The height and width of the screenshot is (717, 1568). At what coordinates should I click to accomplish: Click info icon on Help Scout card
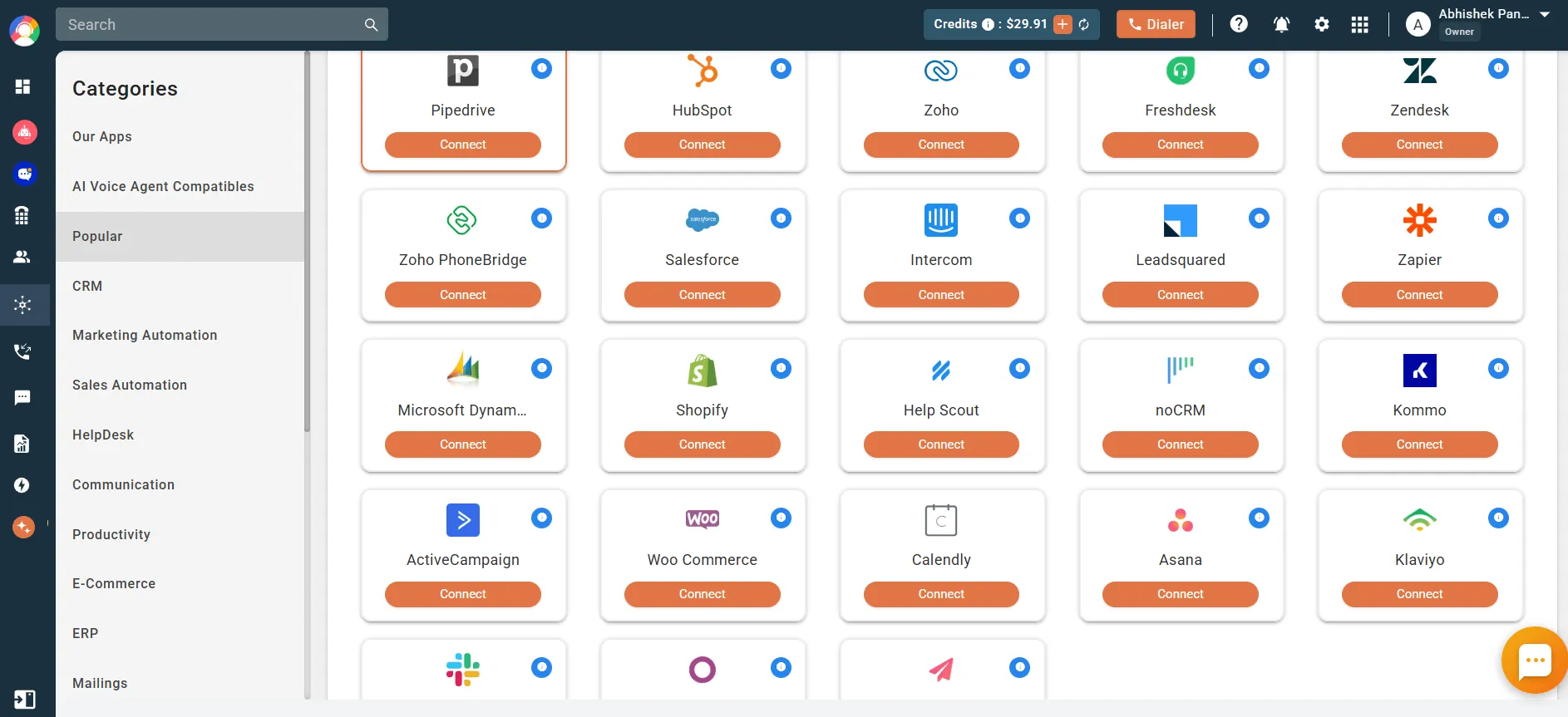pyautogui.click(x=1019, y=368)
